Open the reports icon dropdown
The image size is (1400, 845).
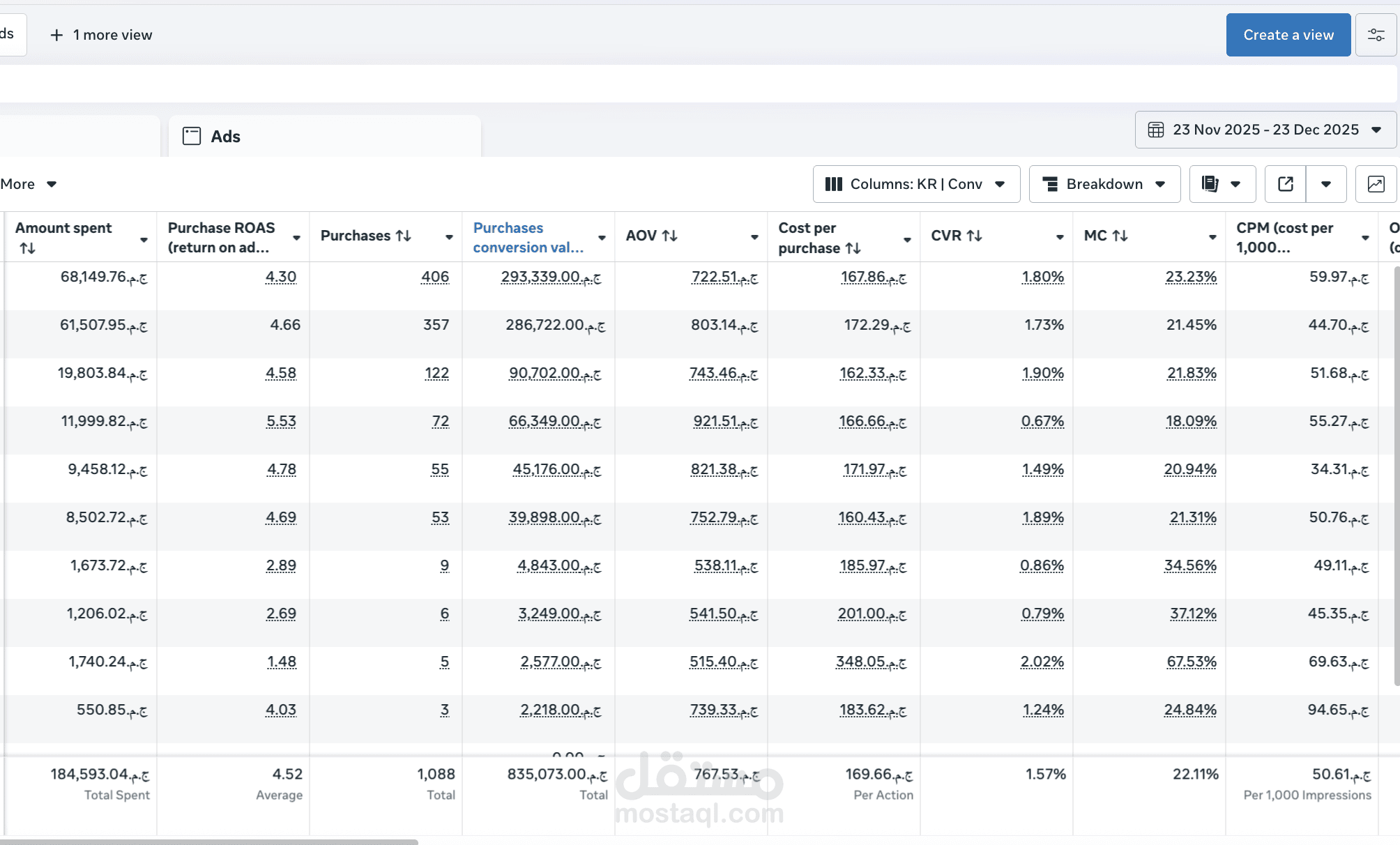click(x=1222, y=184)
